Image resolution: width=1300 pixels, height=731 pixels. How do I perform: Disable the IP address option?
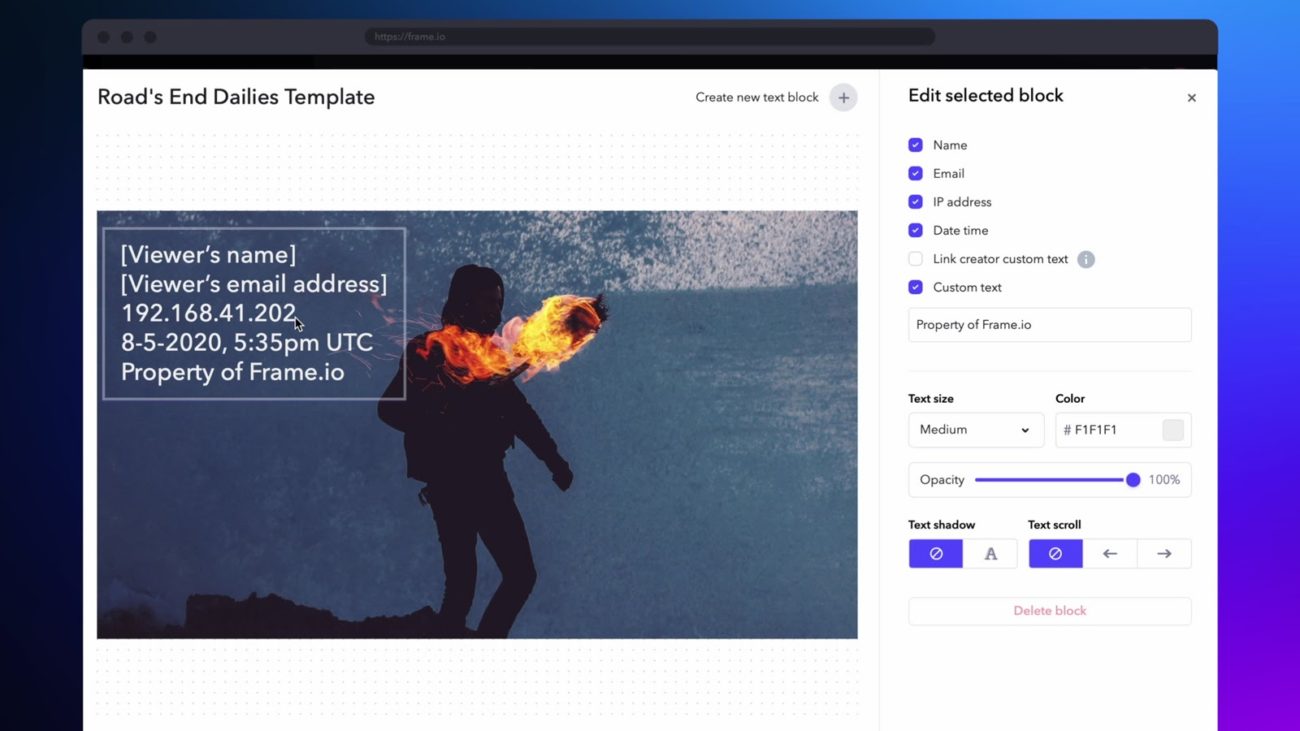[x=915, y=201]
